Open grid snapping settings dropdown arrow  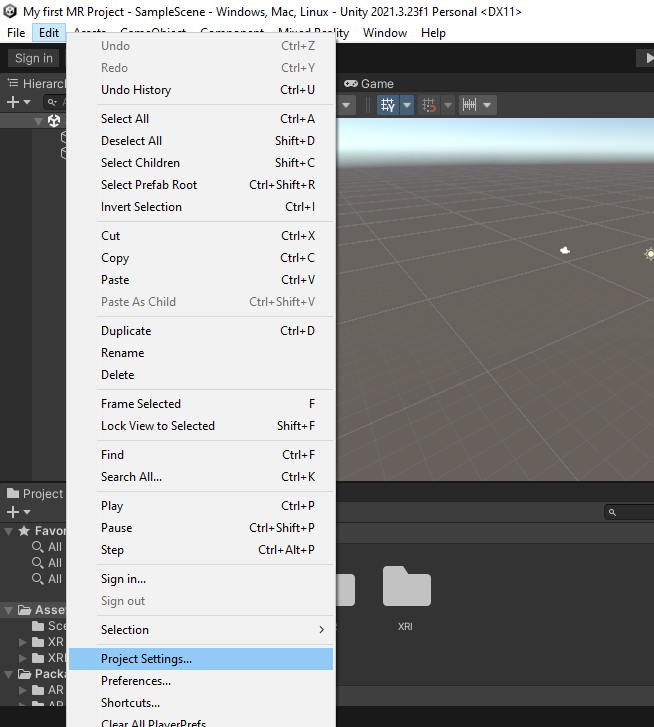448,105
